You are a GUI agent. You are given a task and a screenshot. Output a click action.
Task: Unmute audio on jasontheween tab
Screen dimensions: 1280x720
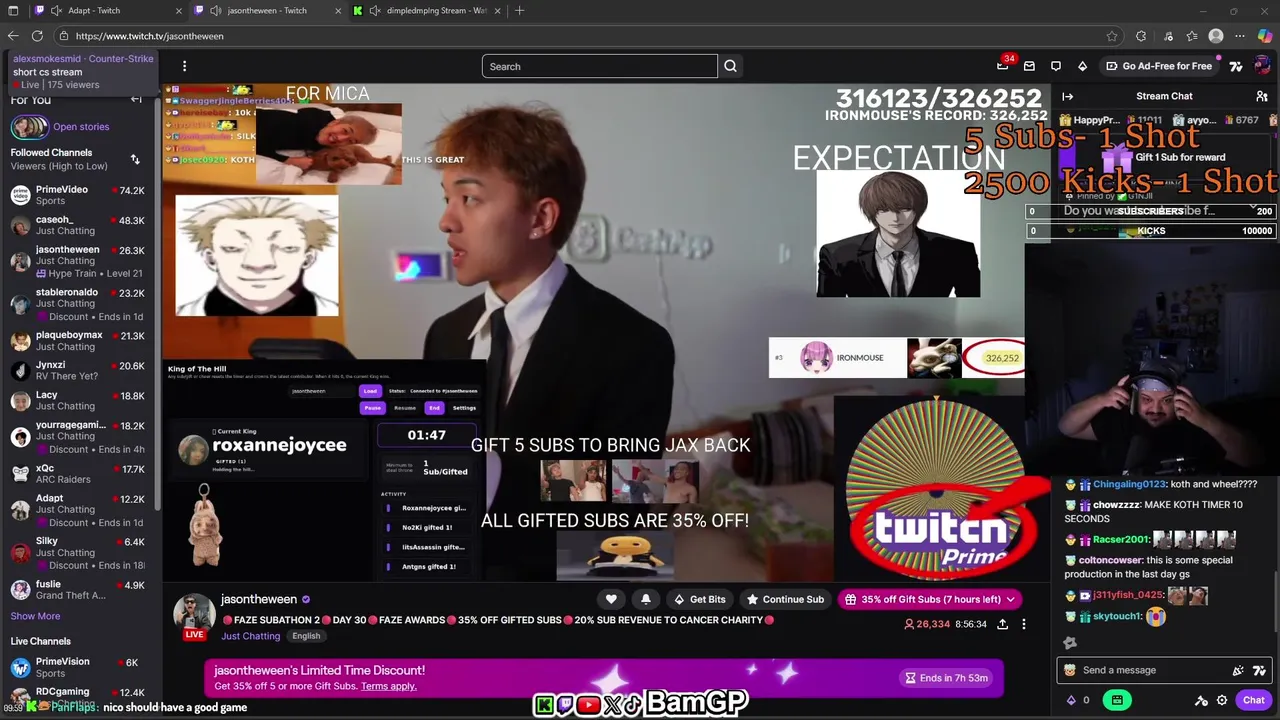coord(215,10)
